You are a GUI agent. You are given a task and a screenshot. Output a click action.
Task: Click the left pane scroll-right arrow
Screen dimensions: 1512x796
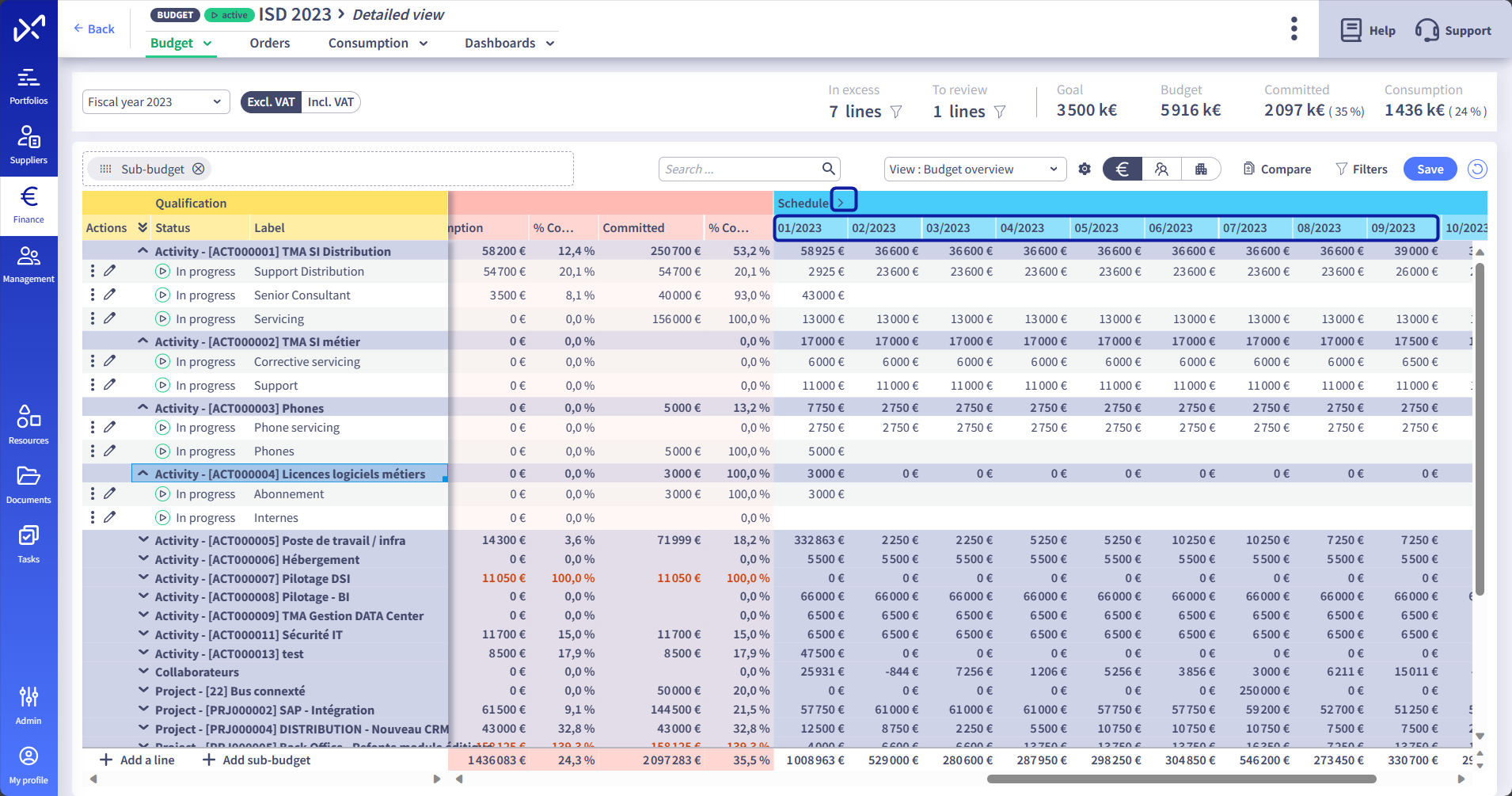[436, 779]
